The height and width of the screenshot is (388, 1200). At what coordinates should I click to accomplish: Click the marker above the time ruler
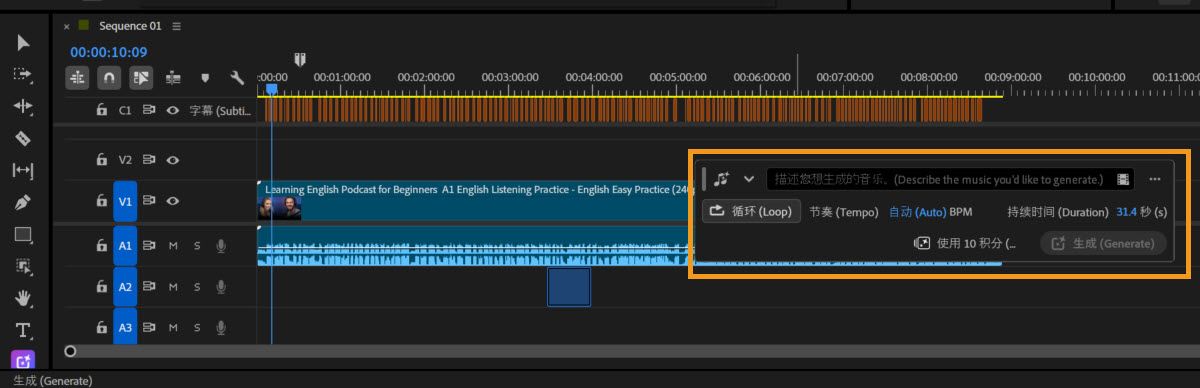[299, 59]
